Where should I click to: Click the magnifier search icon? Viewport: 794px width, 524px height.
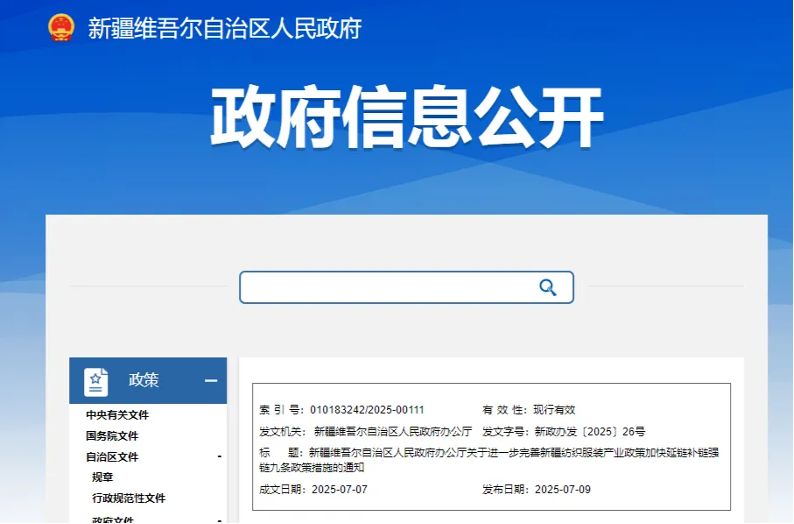pos(548,287)
